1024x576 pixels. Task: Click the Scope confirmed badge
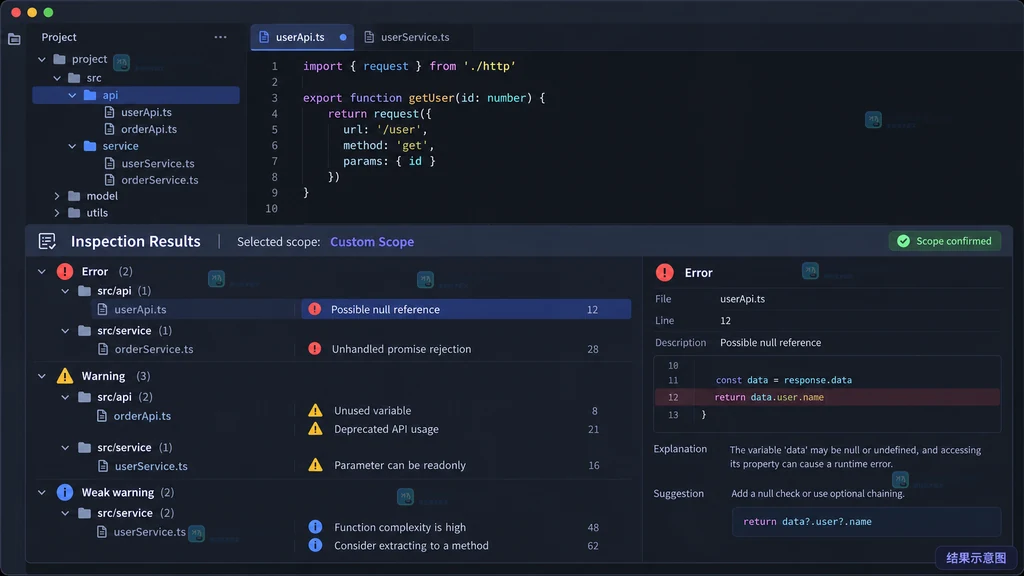pos(944,241)
